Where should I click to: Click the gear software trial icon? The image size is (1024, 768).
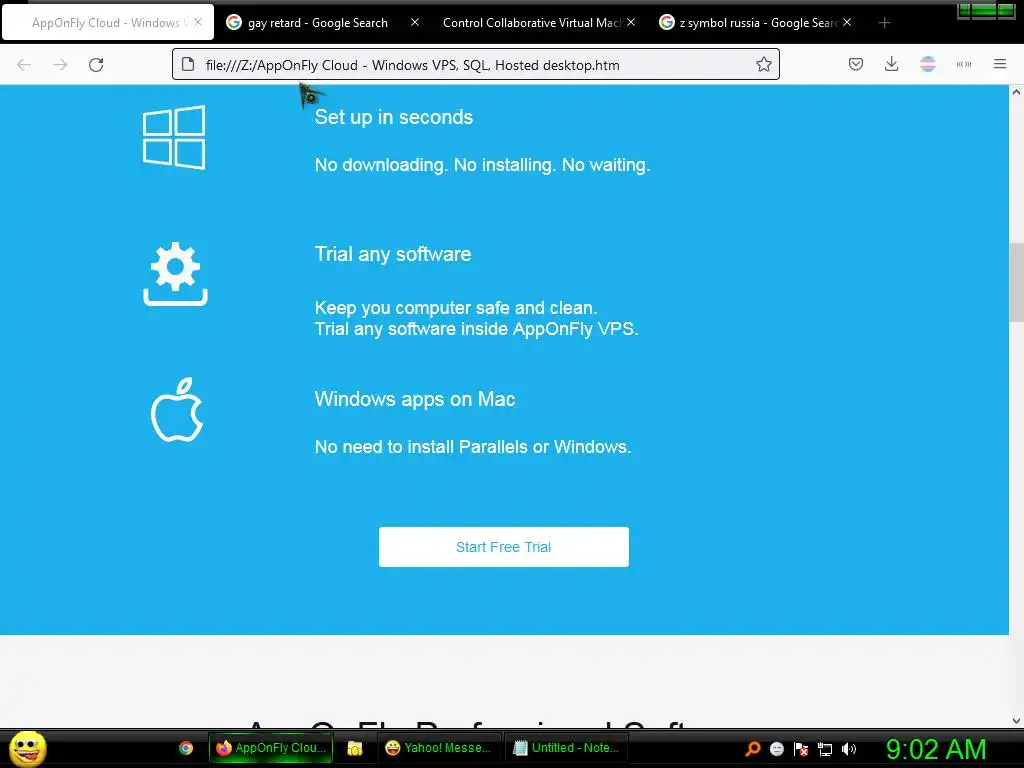coord(175,274)
